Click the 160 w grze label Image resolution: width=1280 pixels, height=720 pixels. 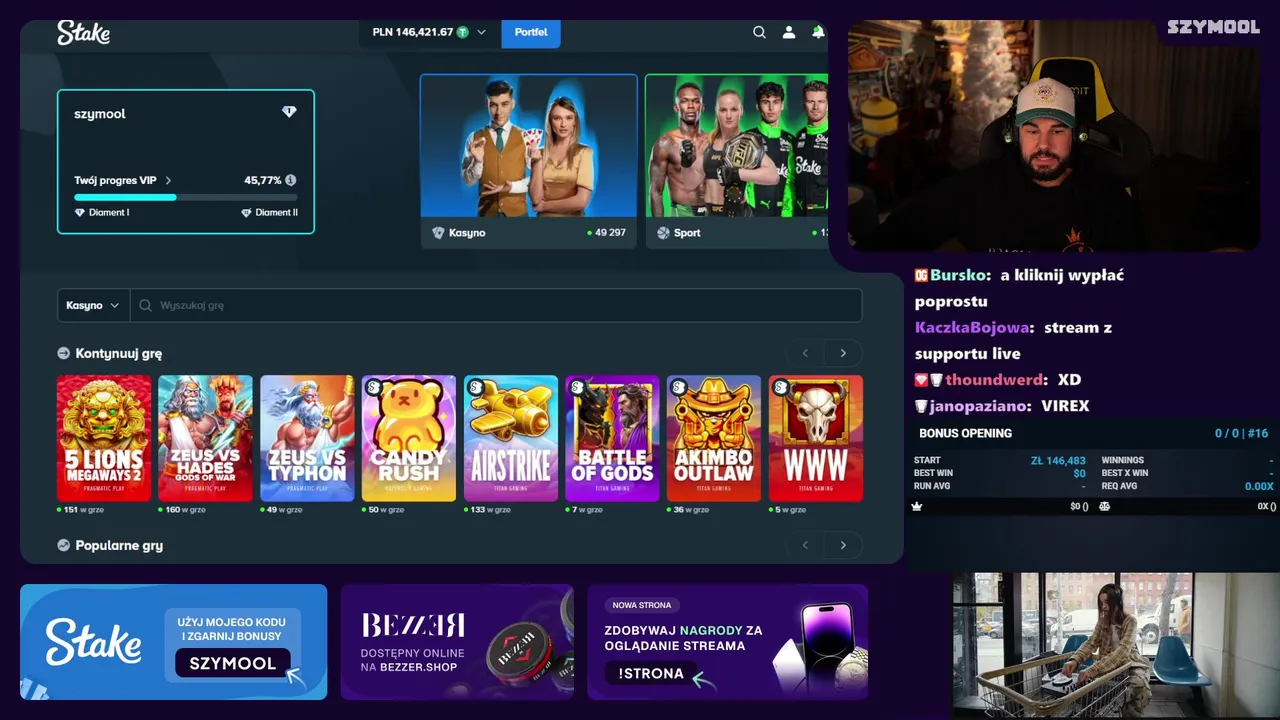coord(186,510)
